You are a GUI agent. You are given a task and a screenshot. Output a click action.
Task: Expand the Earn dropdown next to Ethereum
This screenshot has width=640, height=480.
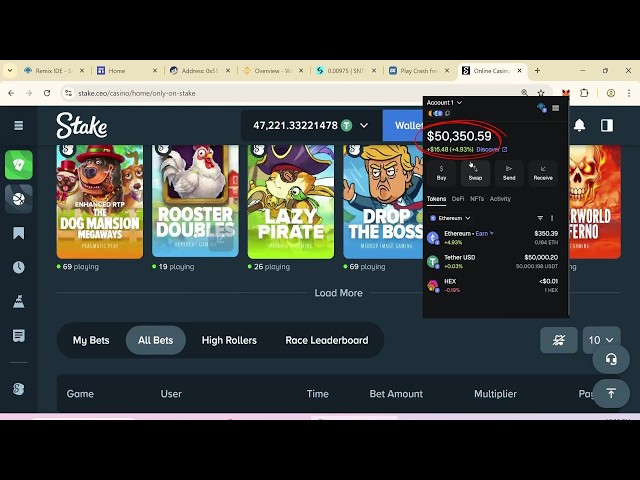point(484,233)
